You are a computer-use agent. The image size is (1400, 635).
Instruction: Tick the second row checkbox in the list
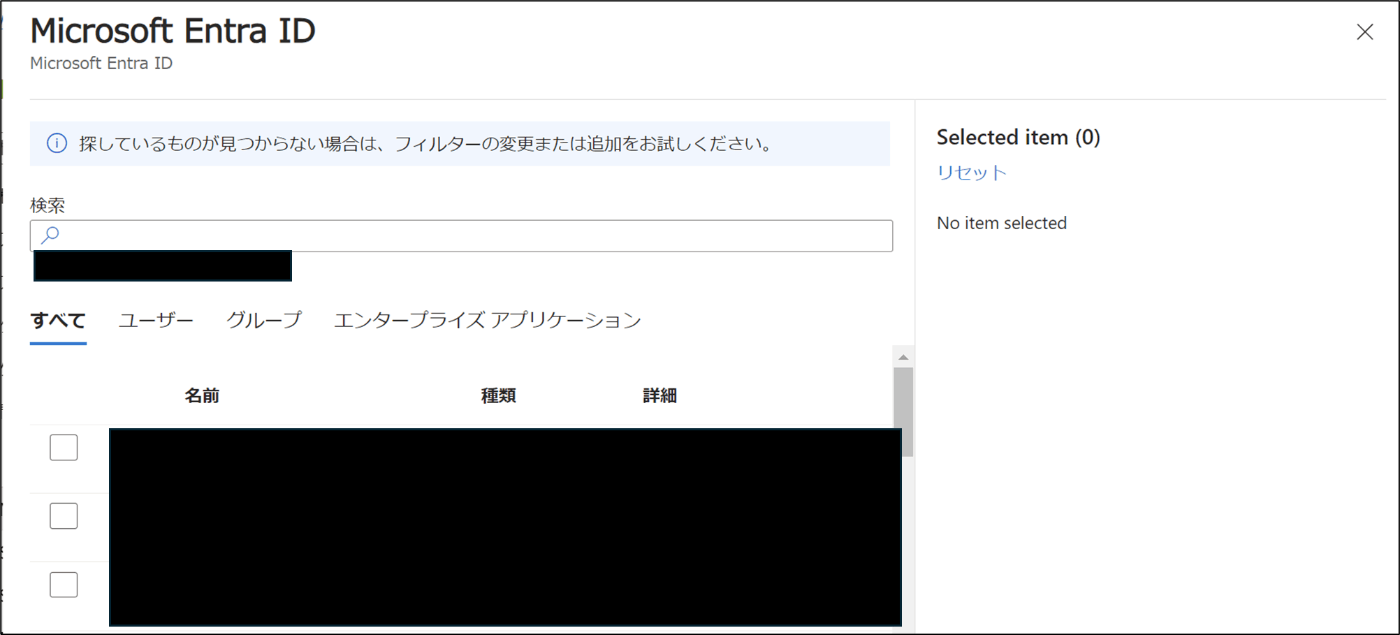64,516
